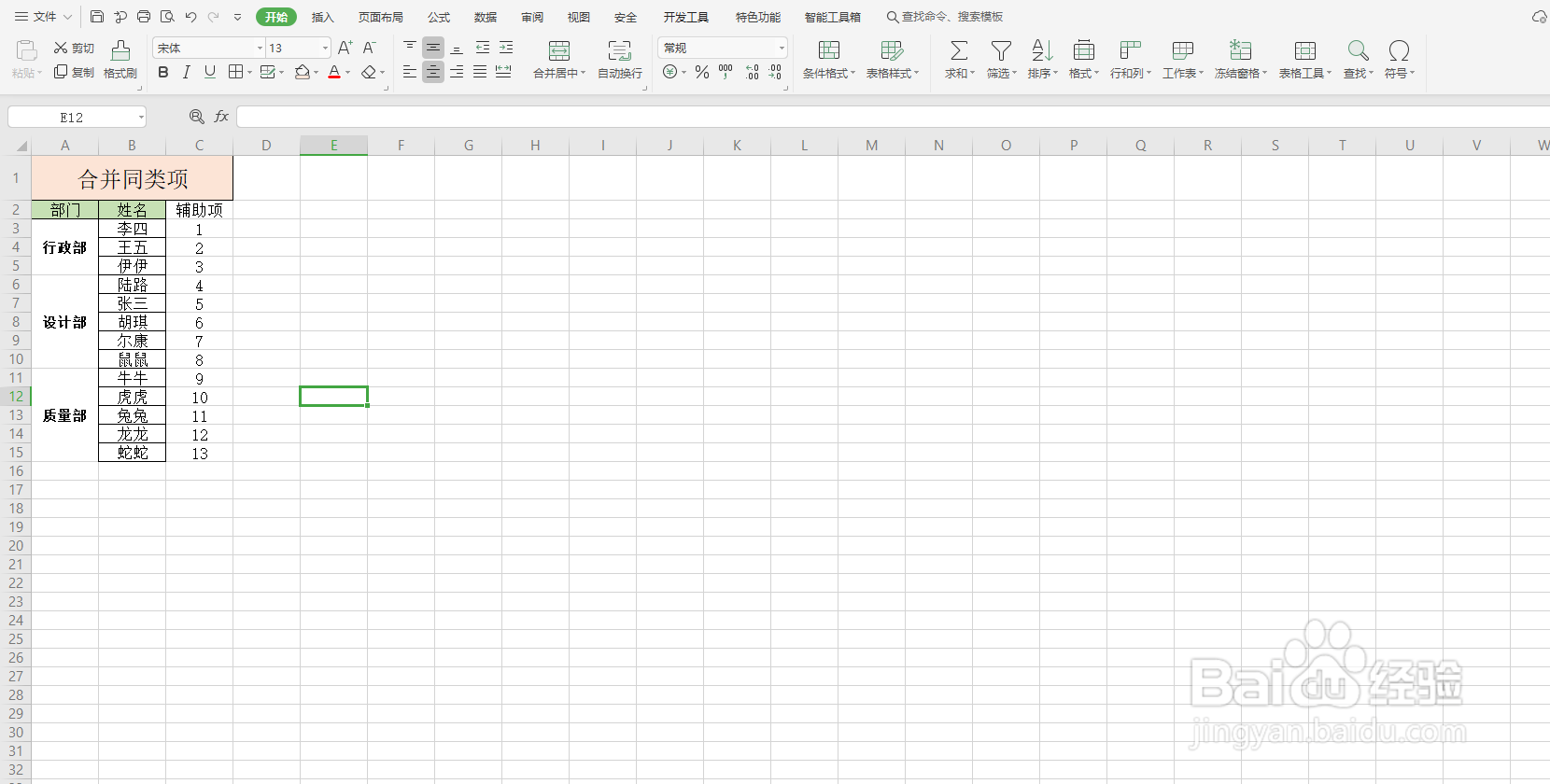Select the Format Painter (格式刷) brush

click(x=120, y=60)
